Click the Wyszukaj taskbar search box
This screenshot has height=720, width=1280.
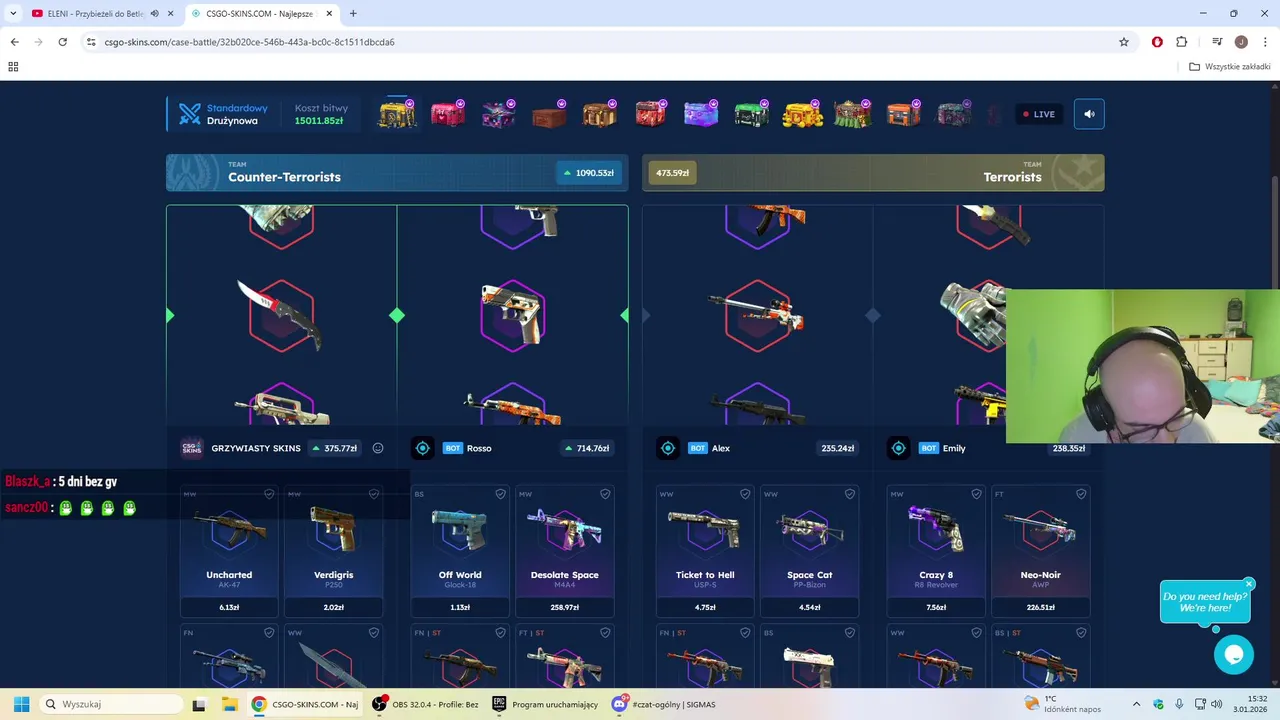[111, 704]
